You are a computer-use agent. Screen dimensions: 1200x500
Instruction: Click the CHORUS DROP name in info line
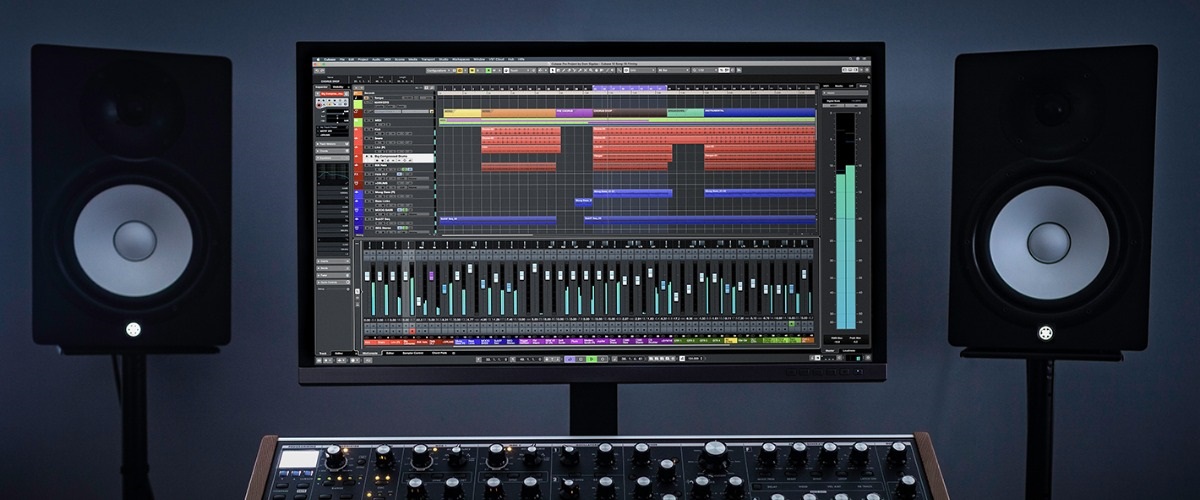coord(330,81)
